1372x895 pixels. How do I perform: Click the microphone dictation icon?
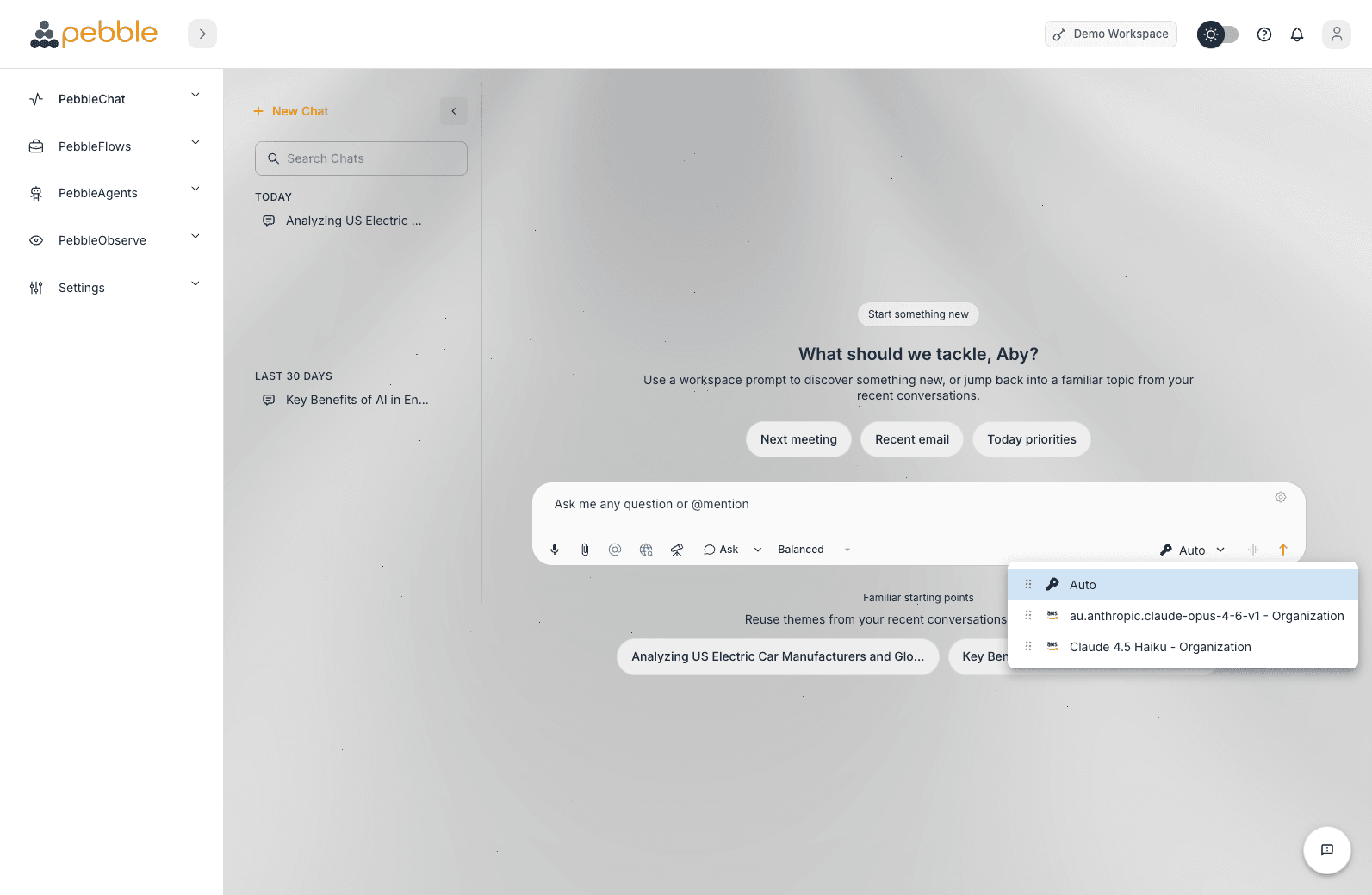pyautogui.click(x=555, y=550)
